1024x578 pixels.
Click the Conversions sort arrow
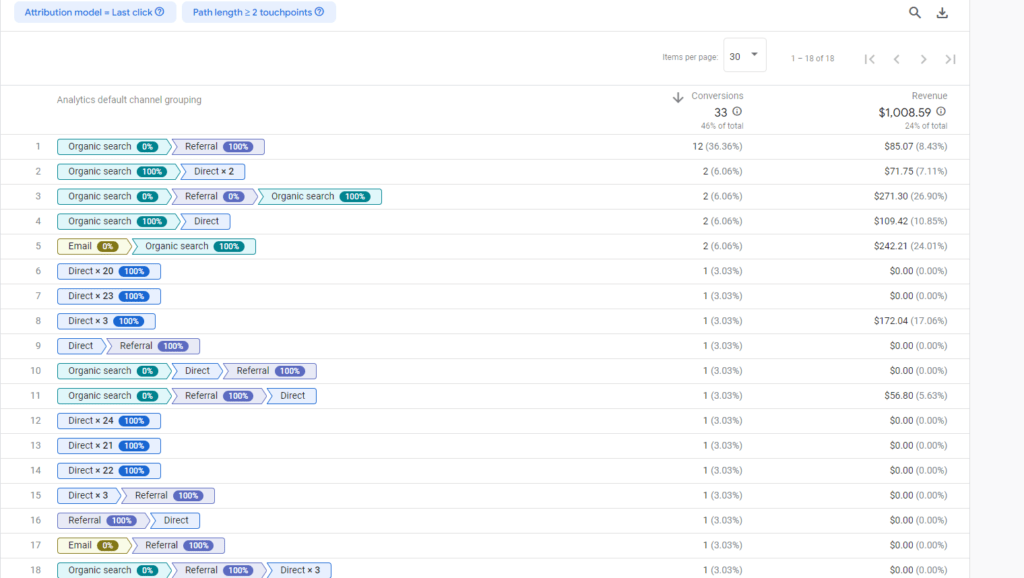click(678, 97)
